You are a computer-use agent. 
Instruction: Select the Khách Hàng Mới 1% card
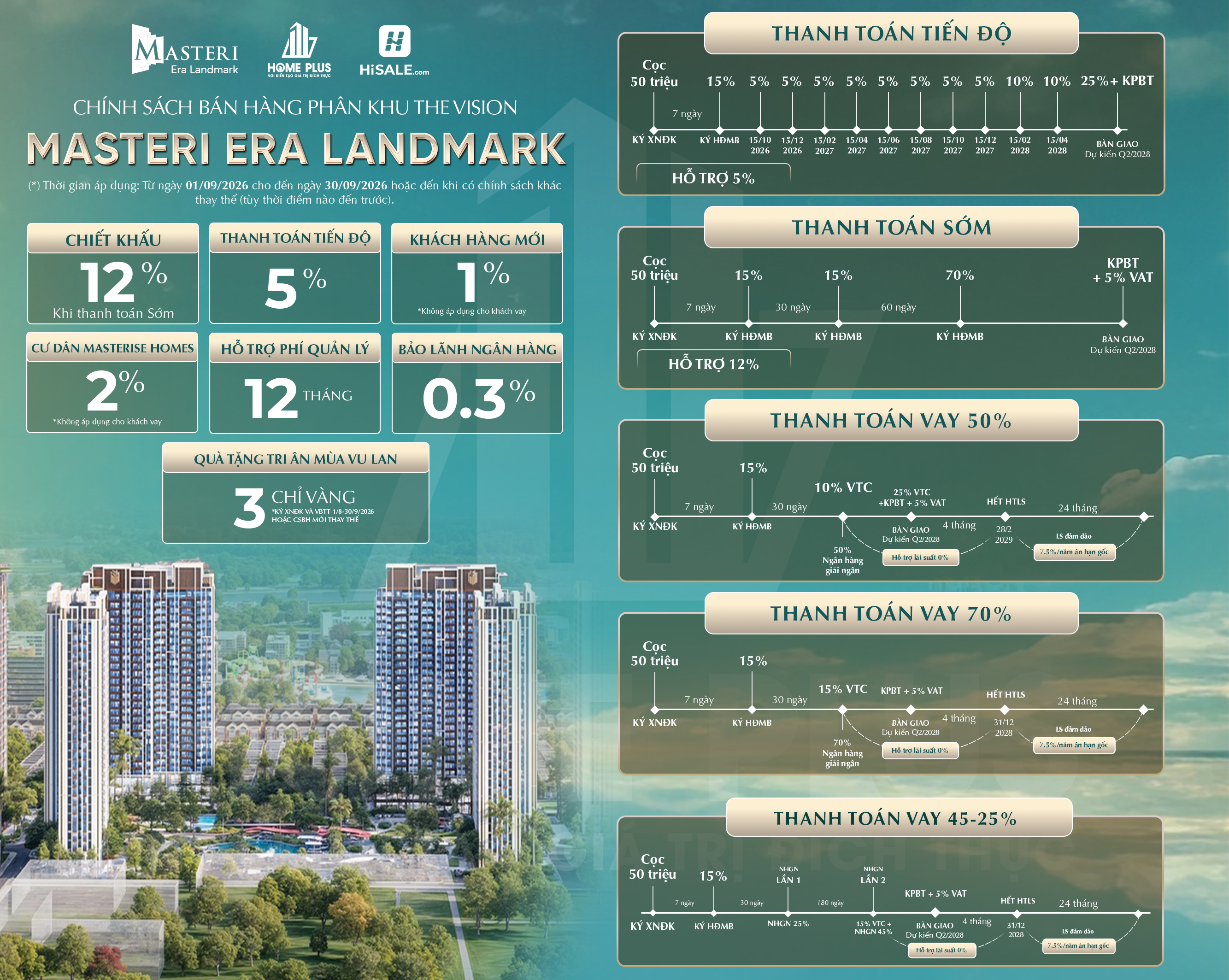(x=477, y=274)
